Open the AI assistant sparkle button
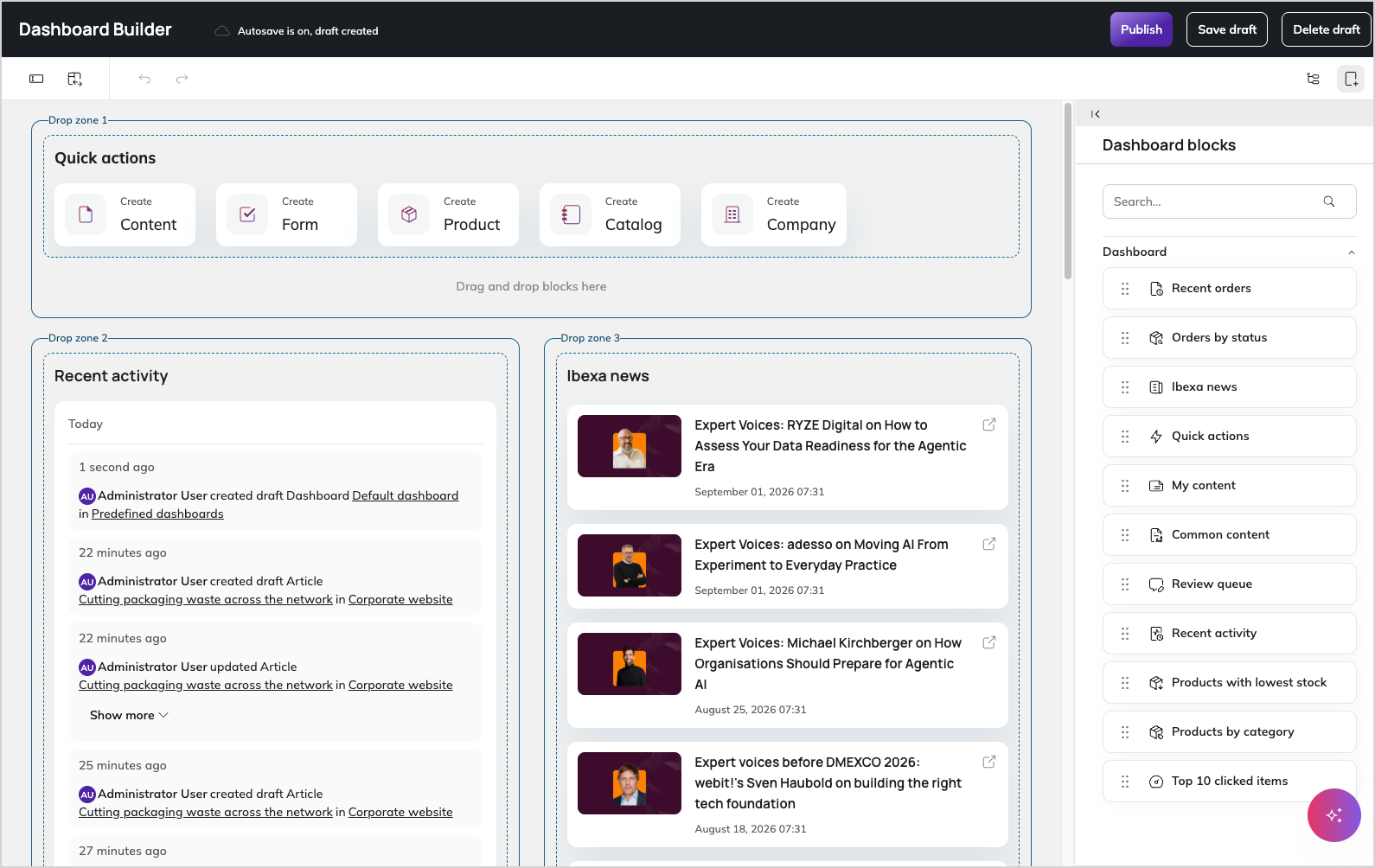This screenshot has height=868, width=1375. click(1333, 814)
